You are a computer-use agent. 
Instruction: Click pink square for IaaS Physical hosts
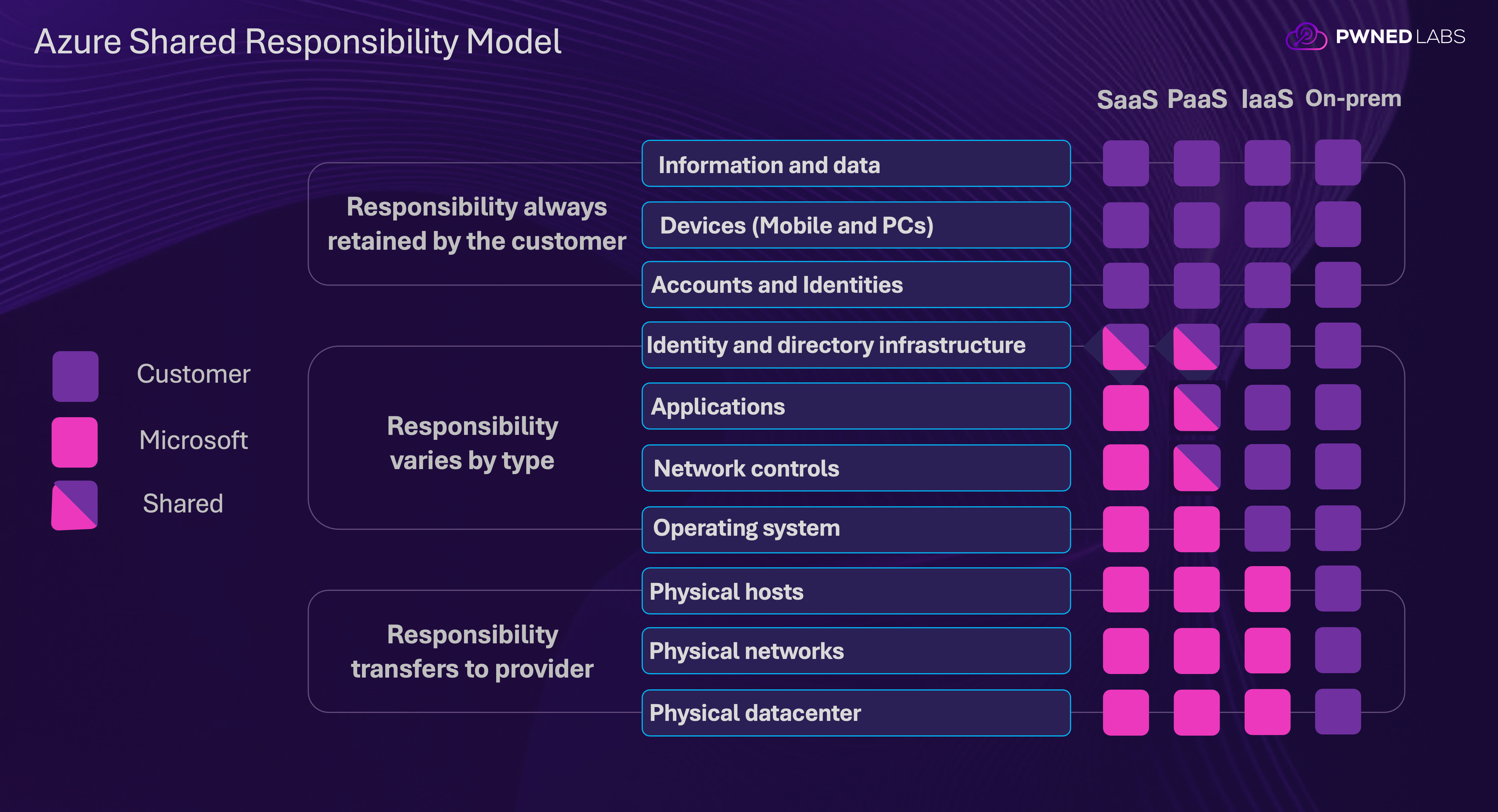(1266, 589)
